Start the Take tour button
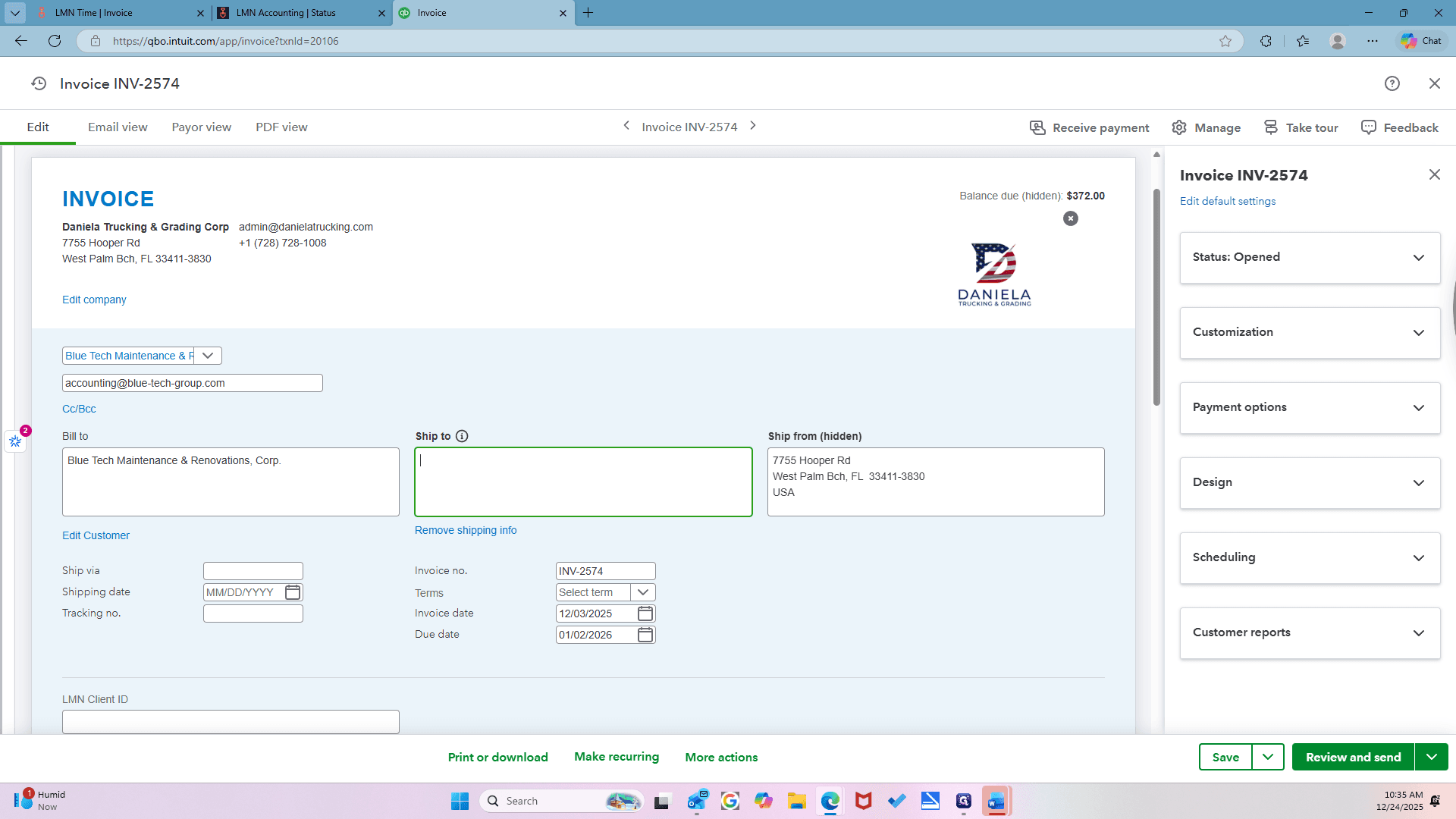1456x819 pixels. (x=1301, y=127)
